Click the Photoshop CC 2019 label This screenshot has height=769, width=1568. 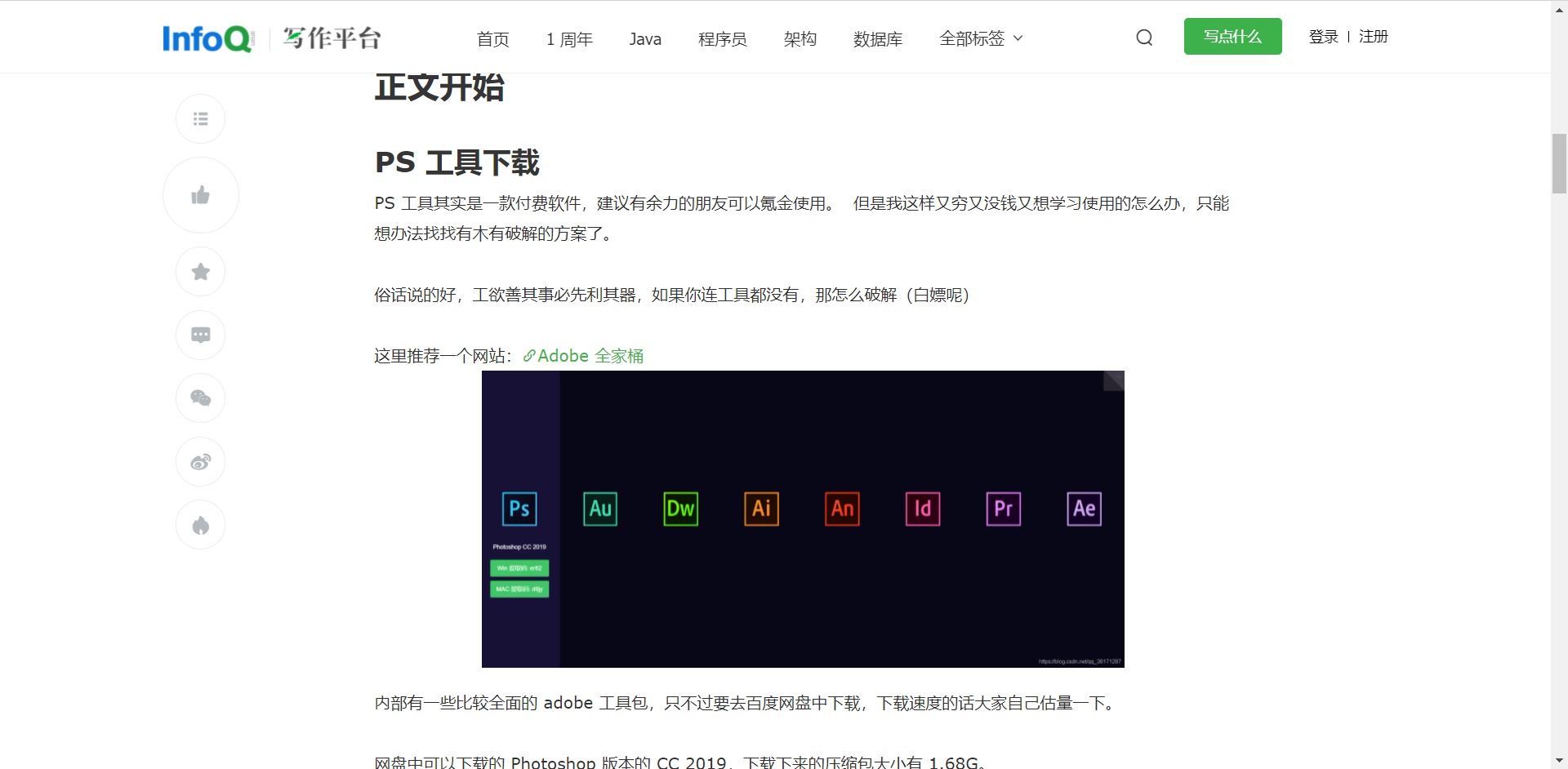pyautogui.click(x=519, y=547)
